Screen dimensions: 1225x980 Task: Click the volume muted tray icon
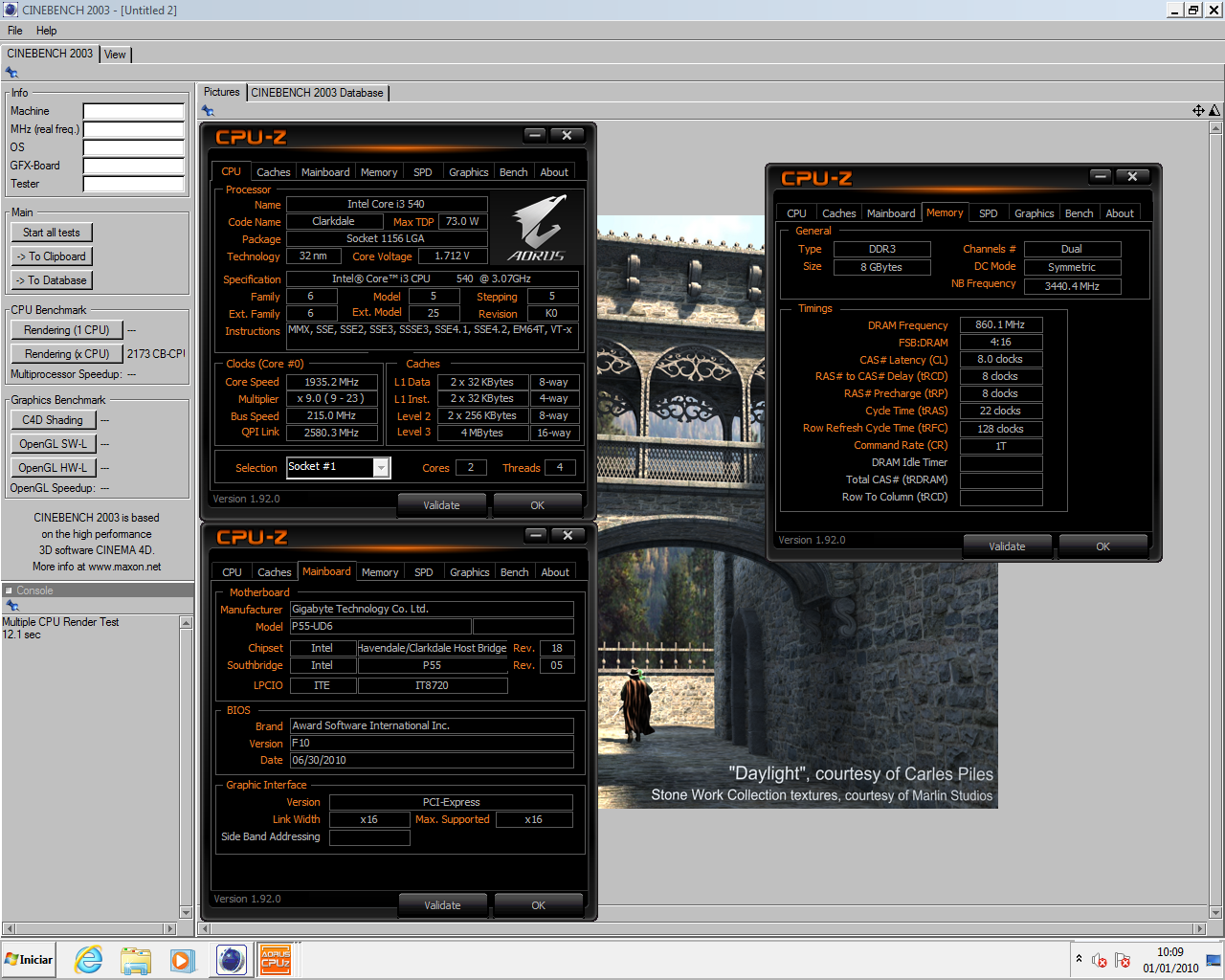point(1100,960)
